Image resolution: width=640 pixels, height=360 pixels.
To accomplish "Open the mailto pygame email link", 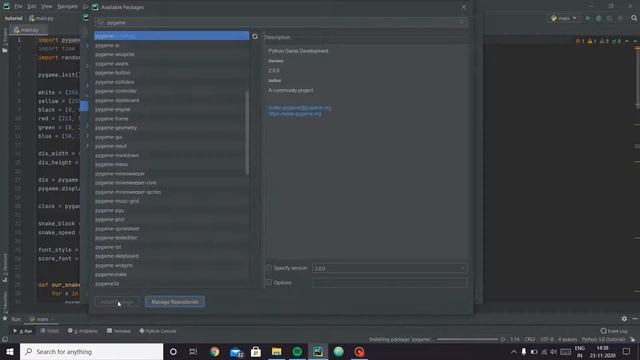I will pyautogui.click(x=300, y=108).
